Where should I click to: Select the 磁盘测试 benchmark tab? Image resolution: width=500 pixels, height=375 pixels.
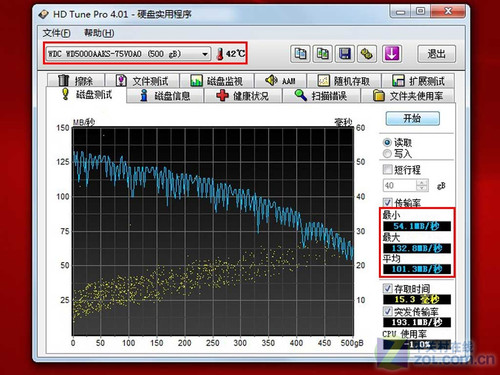[x=86, y=95]
